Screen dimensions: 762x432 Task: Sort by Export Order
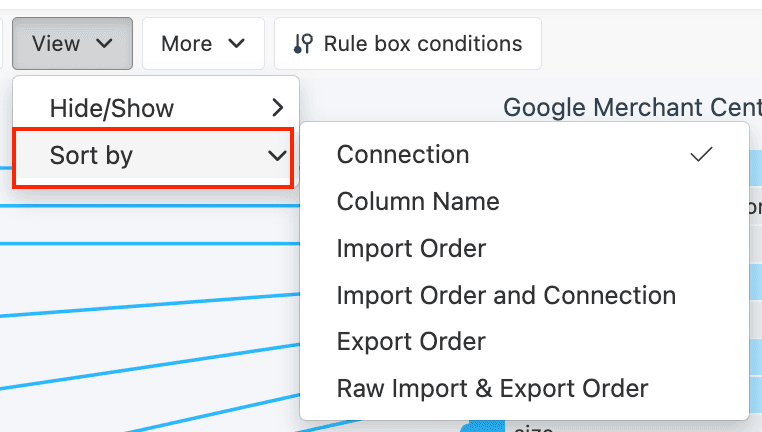tap(411, 342)
